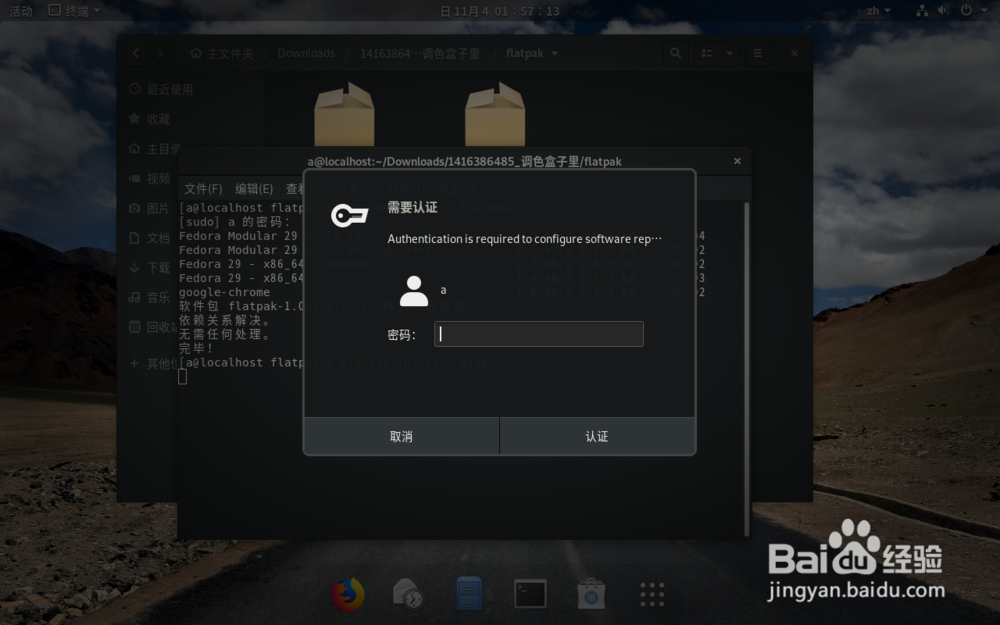Click 取消 to cancel authentication
Image resolution: width=1000 pixels, height=625 pixels.
[x=401, y=435]
